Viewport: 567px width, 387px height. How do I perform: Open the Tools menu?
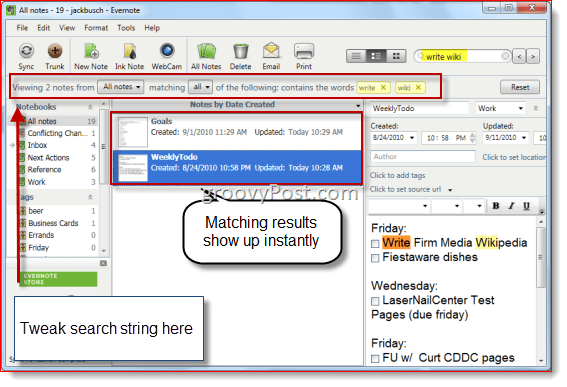tap(126, 28)
